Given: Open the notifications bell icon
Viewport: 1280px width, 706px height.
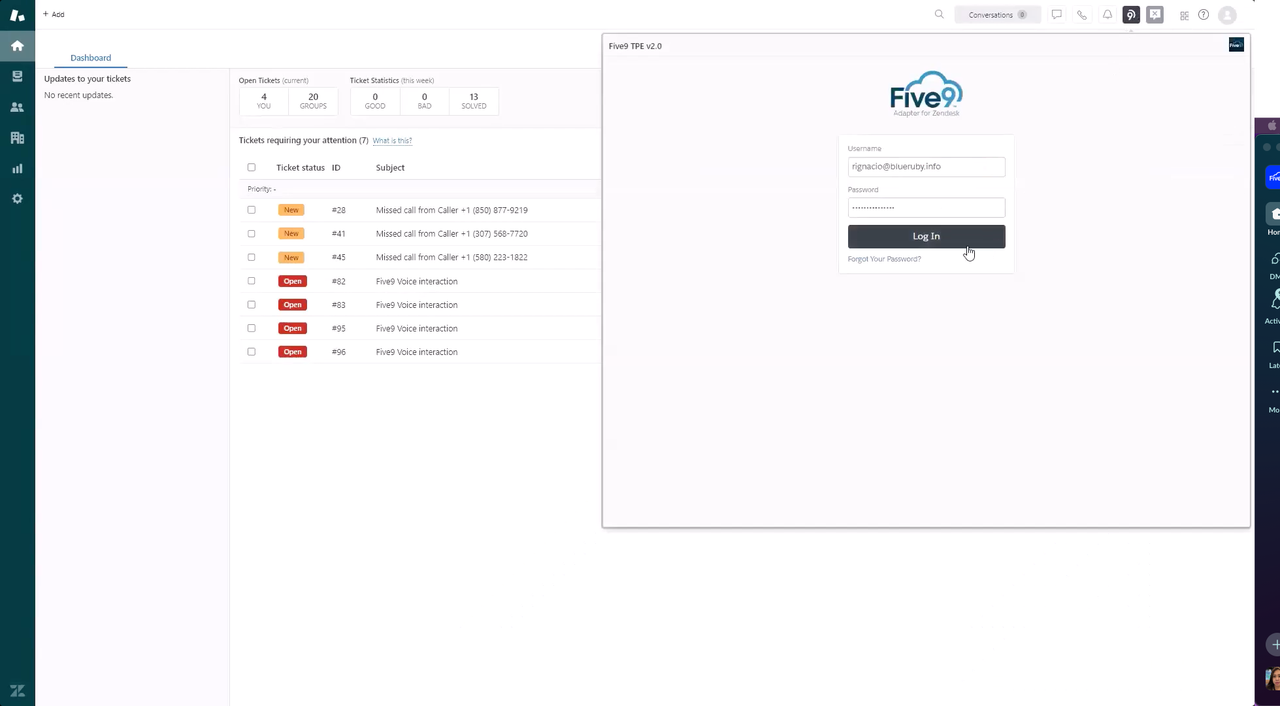Looking at the screenshot, I should pos(1107,15).
